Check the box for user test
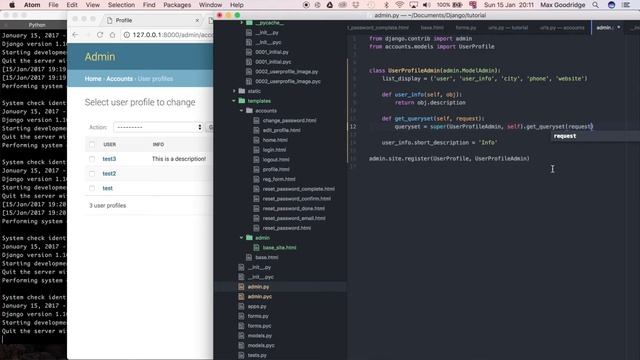The width and height of the screenshot is (640, 360). click(92, 188)
